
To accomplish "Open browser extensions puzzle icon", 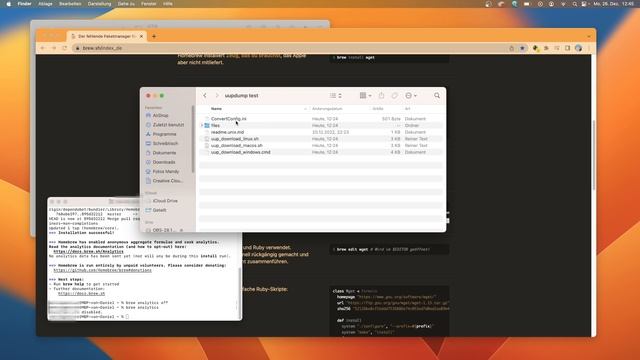I will click(x=547, y=48).
